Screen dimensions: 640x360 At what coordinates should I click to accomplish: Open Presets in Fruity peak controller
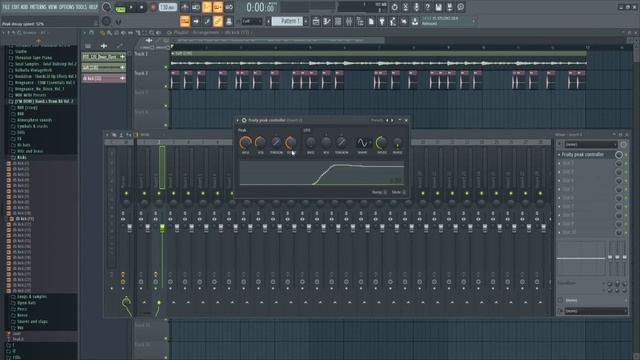pos(377,120)
